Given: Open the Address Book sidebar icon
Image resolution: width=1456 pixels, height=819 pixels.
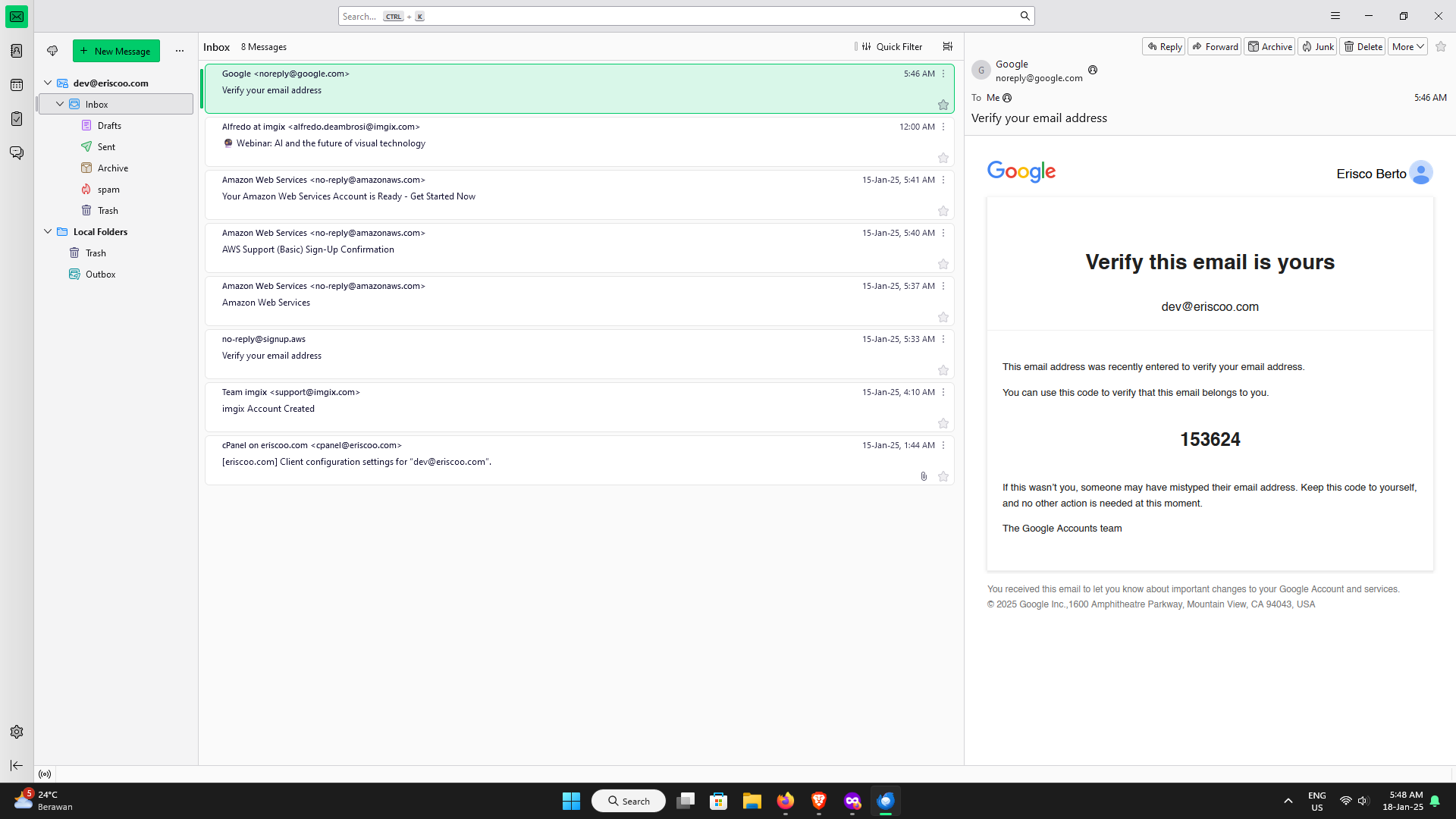Looking at the screenshot, I should [x=17, y=51].
